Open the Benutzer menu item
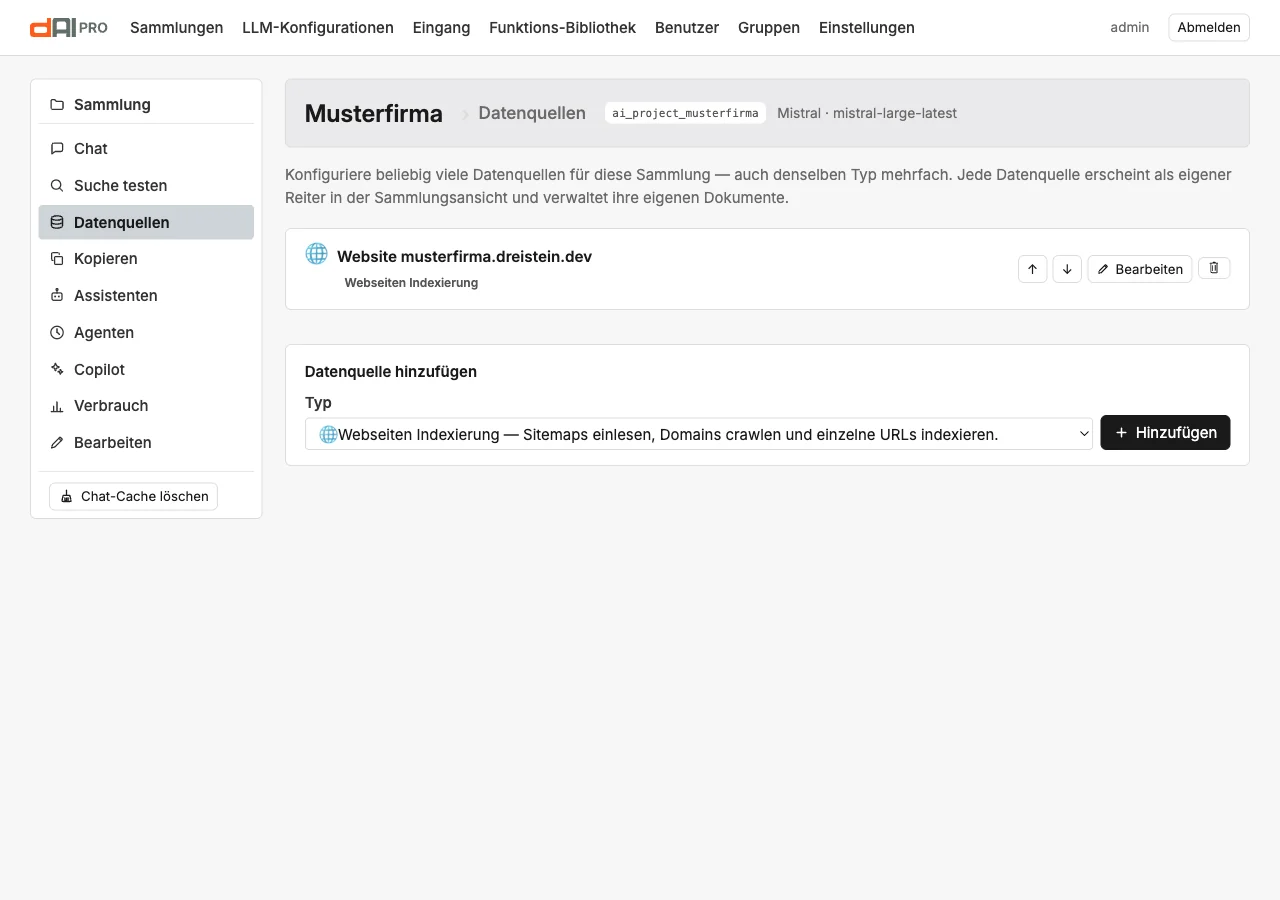 [687, 28]
